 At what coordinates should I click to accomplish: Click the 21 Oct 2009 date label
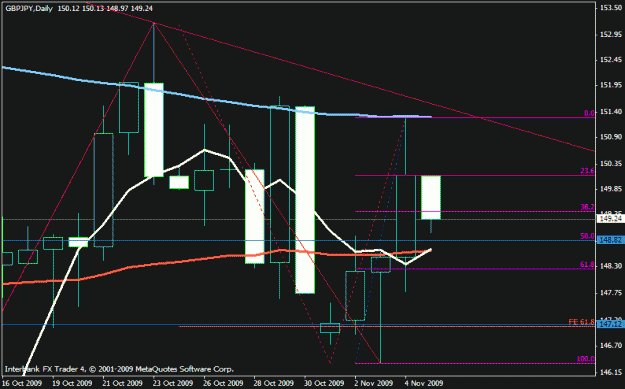coord(123,383)
